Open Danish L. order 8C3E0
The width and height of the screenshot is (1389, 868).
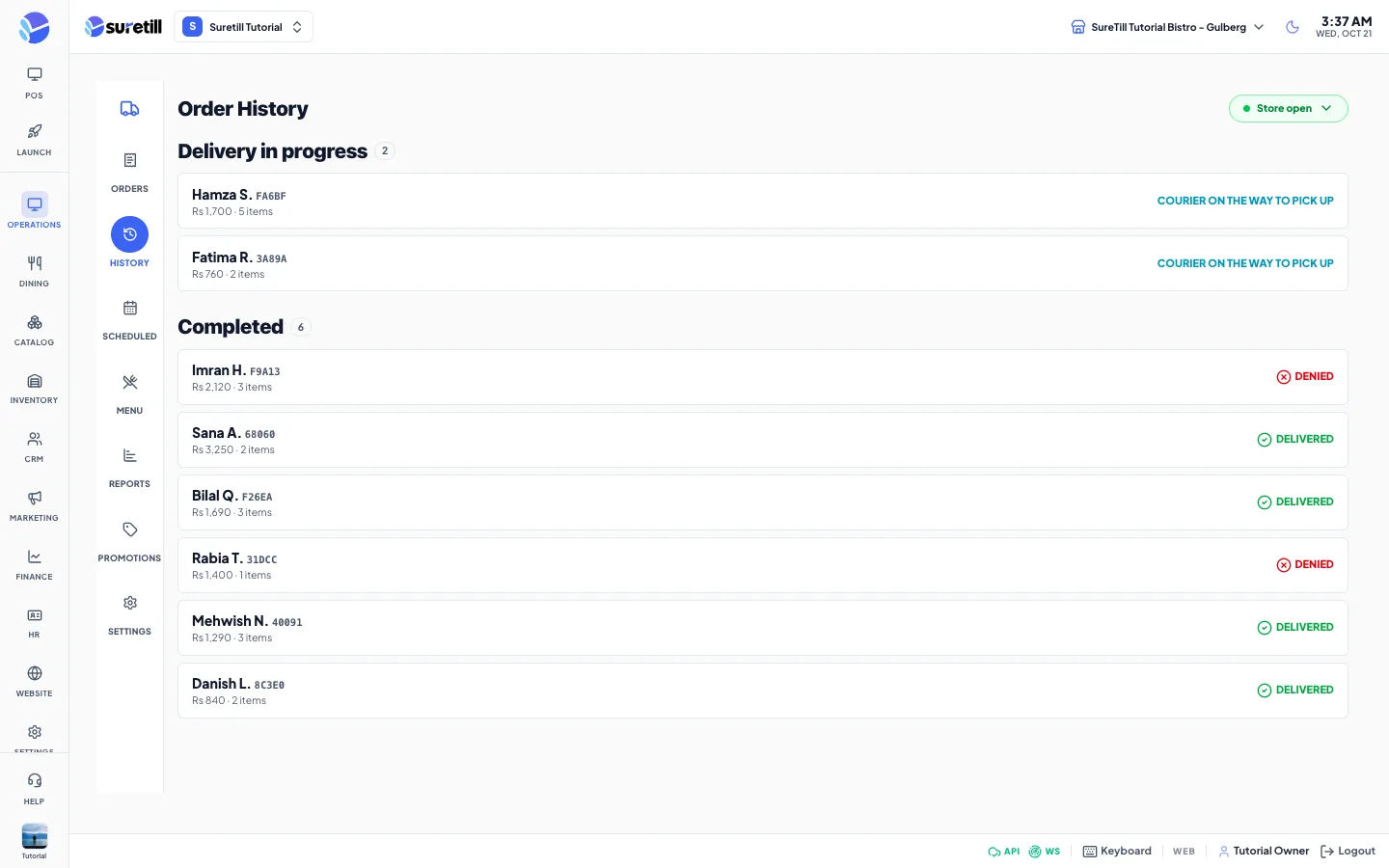(x=762, y=691)
